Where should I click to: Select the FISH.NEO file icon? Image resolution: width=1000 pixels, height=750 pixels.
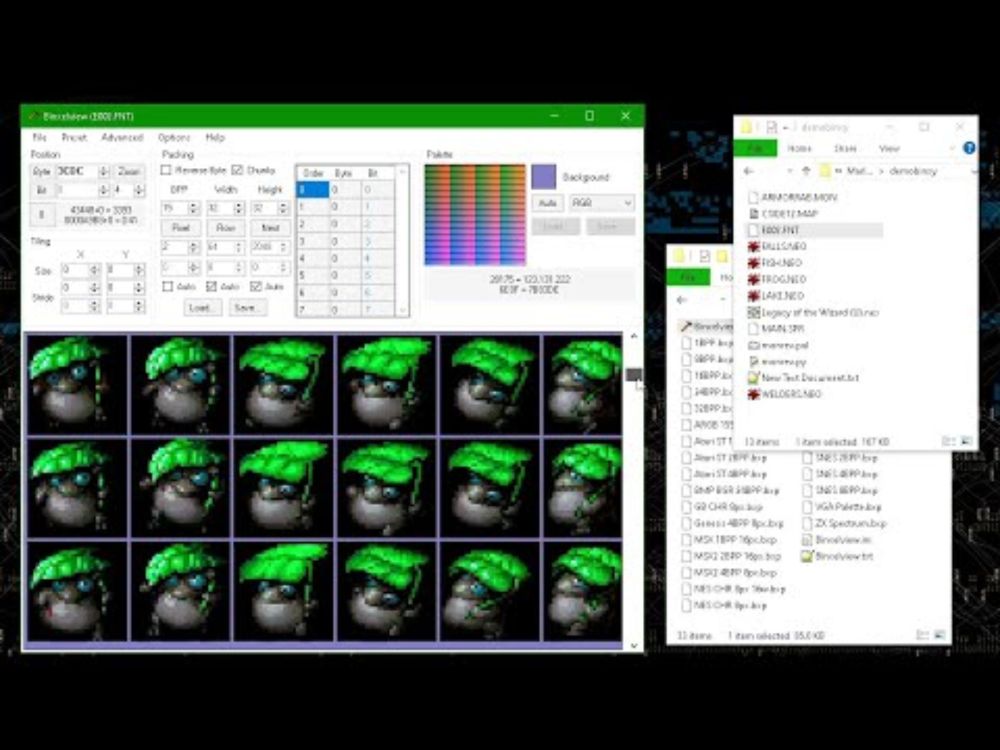753,263
